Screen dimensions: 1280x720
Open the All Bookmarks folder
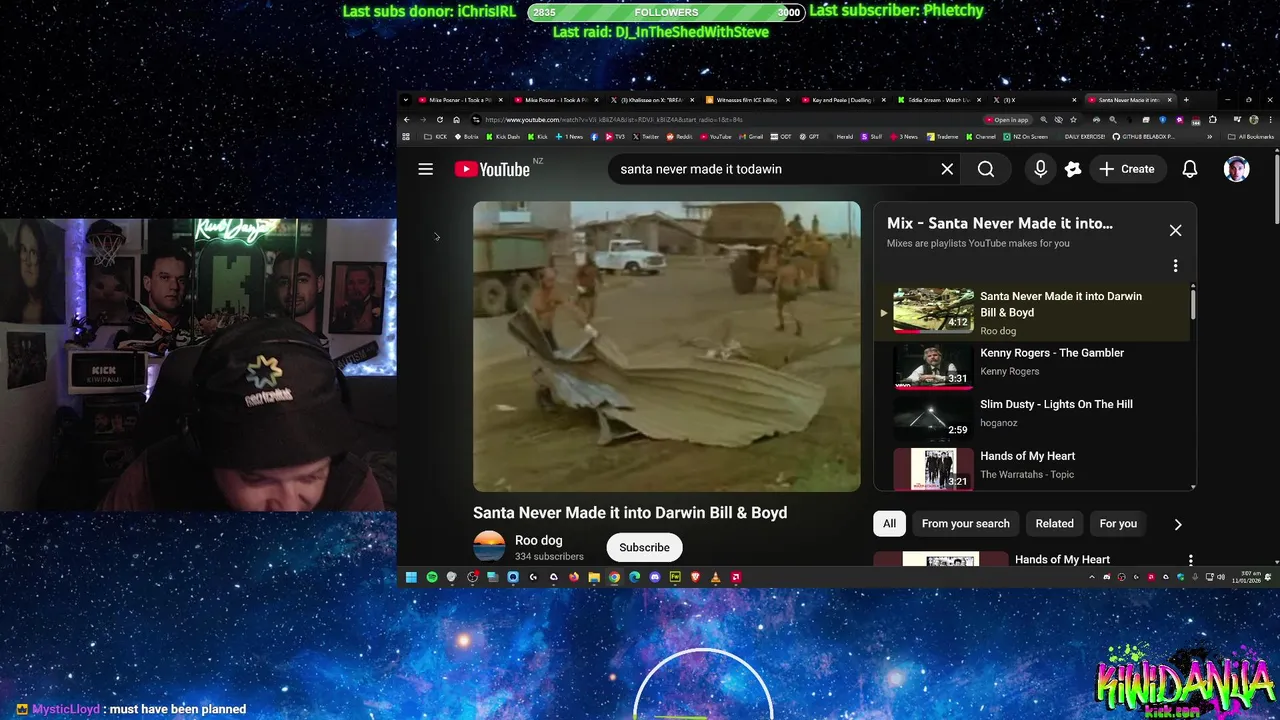(x=1251, y=137)
